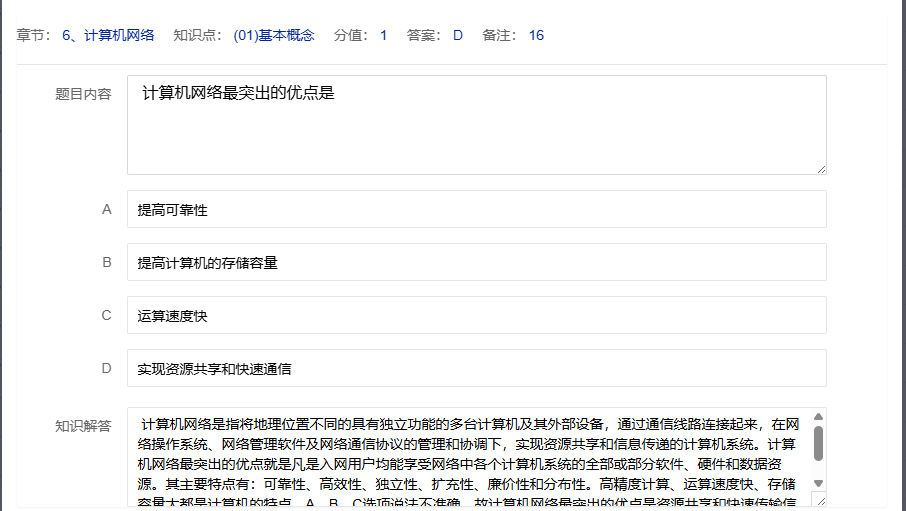The width and height of the screenshot is (906, 511).
Task: Focus option C field "运算速度快"
Action: [x=476, y=316]
